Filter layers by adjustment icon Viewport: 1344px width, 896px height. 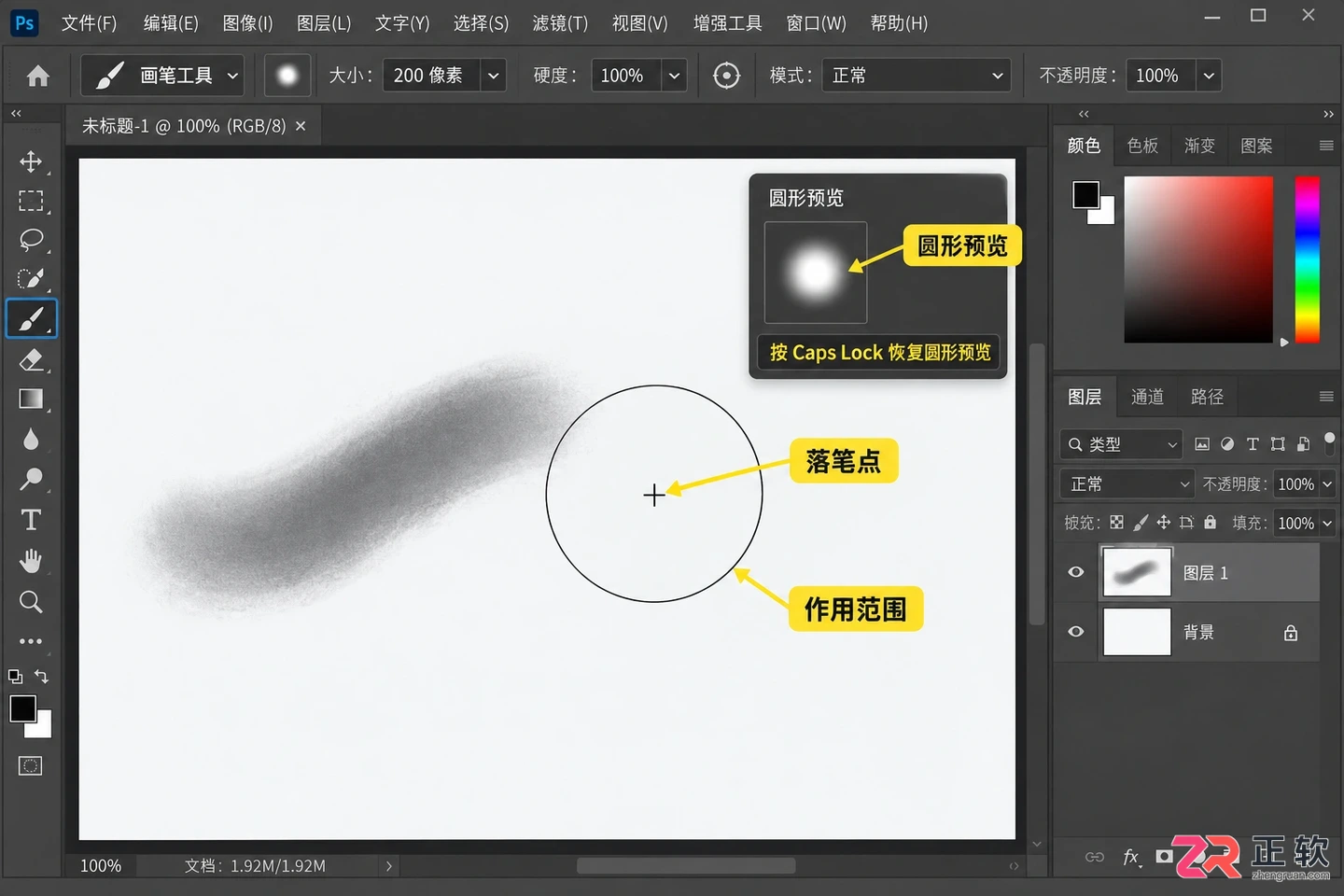1227,444
